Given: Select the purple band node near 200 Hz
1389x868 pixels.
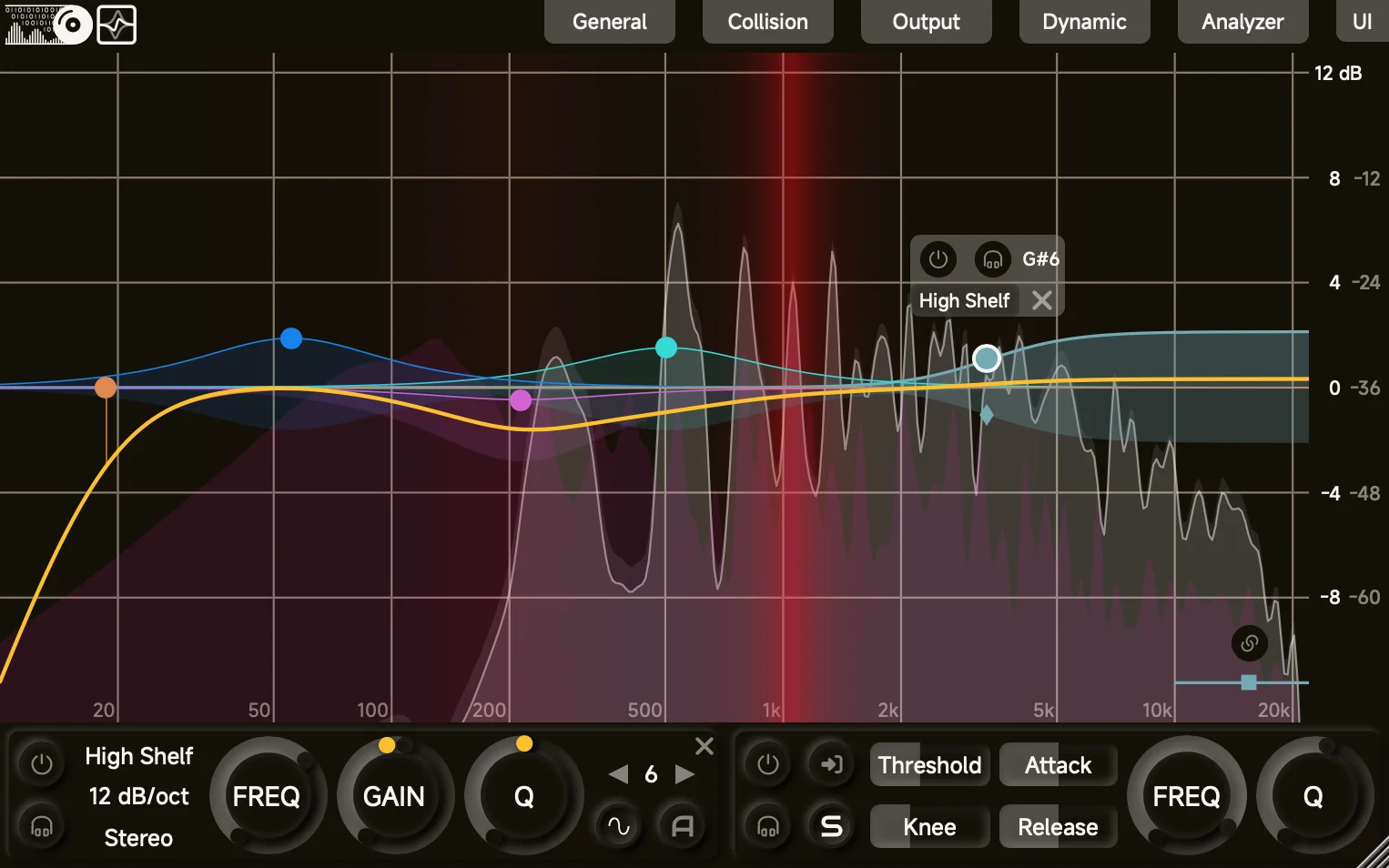Looking at the screenshot, I should (x=520, y=400).
